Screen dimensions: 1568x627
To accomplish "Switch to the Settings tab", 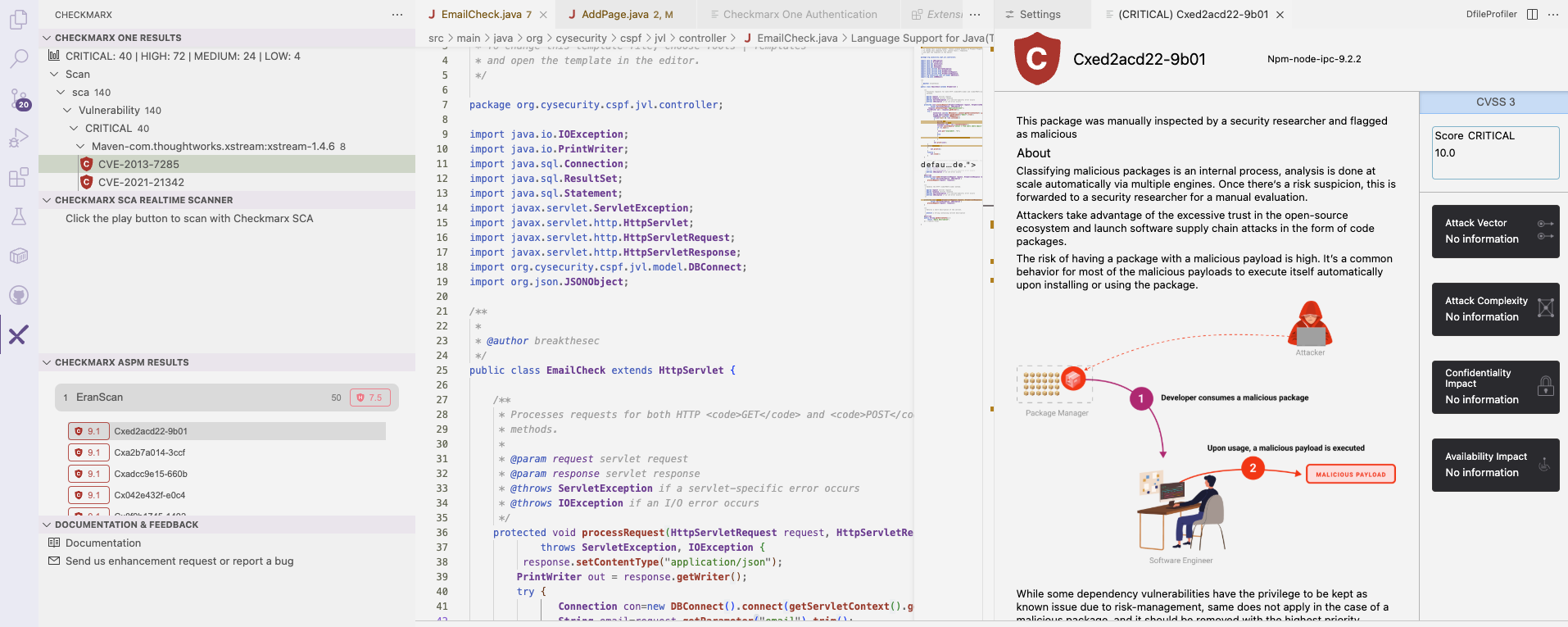I will pos(1040,15).
